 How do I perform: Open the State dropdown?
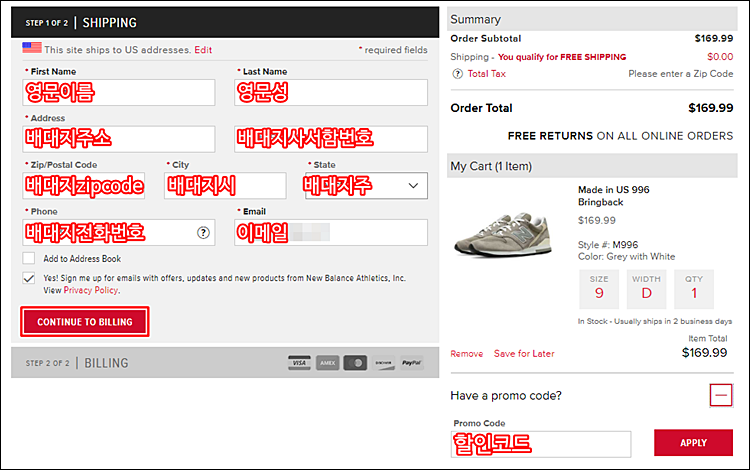point(366,186)
